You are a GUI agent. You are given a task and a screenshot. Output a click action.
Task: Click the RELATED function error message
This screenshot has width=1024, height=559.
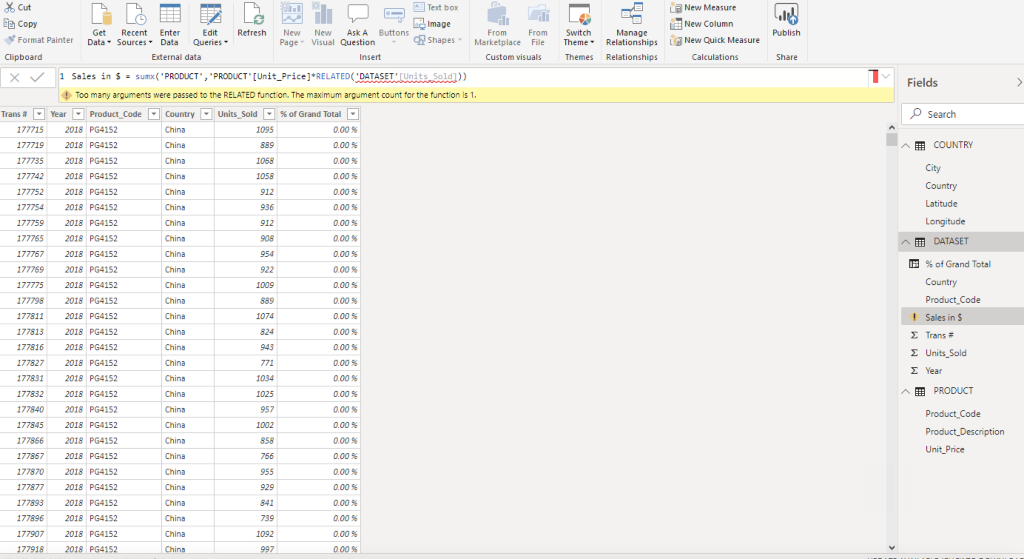(x=276, y=95)
